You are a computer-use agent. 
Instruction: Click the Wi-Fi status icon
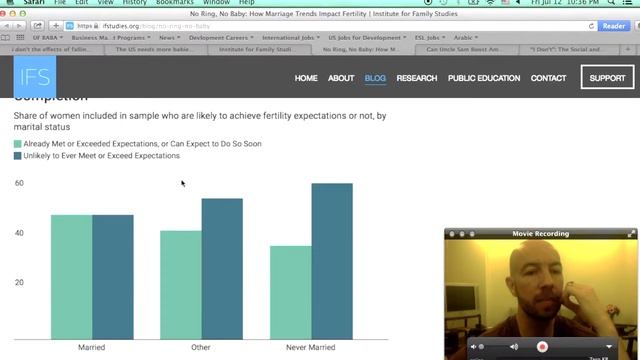click(x=490, y=2)
